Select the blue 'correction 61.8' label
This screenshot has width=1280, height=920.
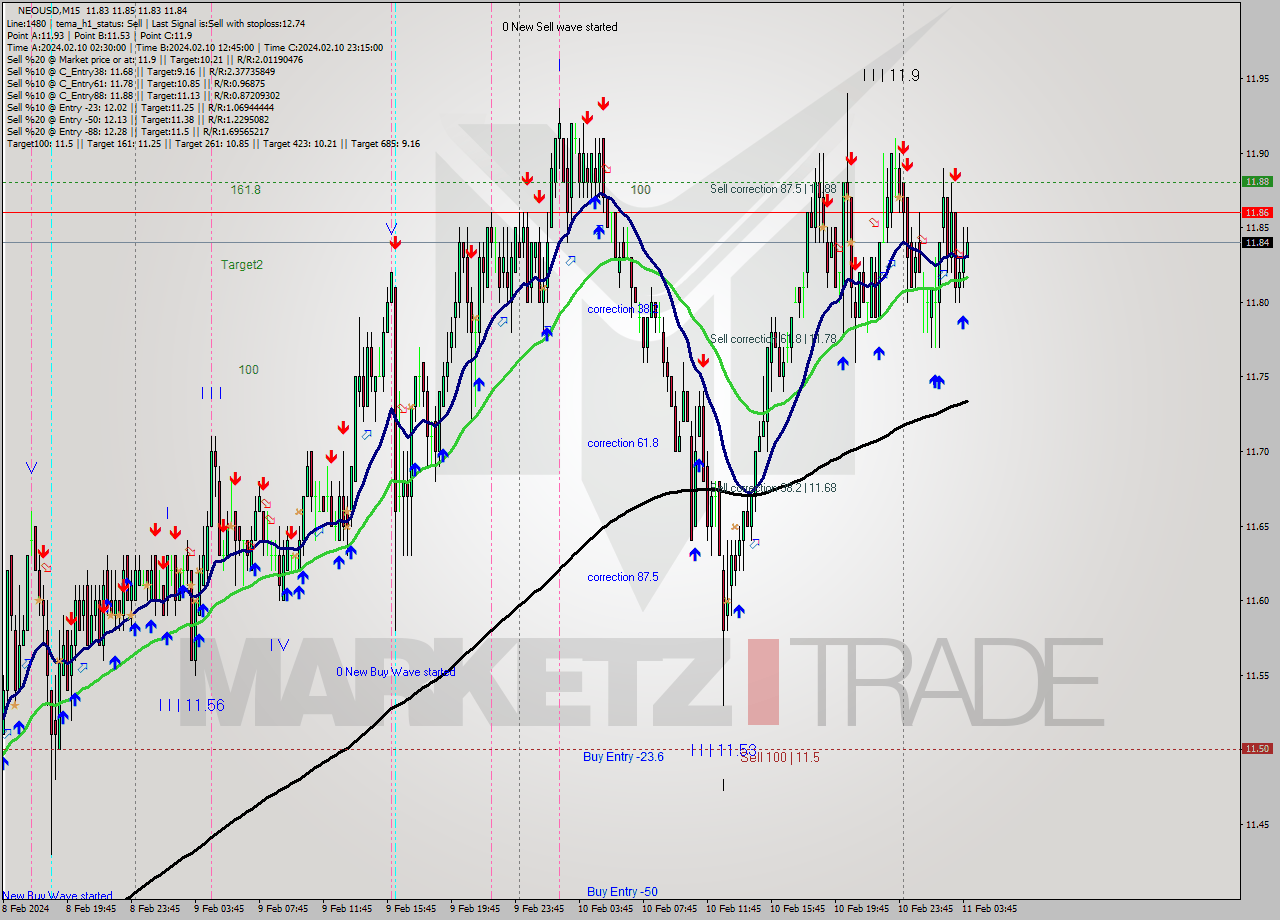click(x=622, y=443)
